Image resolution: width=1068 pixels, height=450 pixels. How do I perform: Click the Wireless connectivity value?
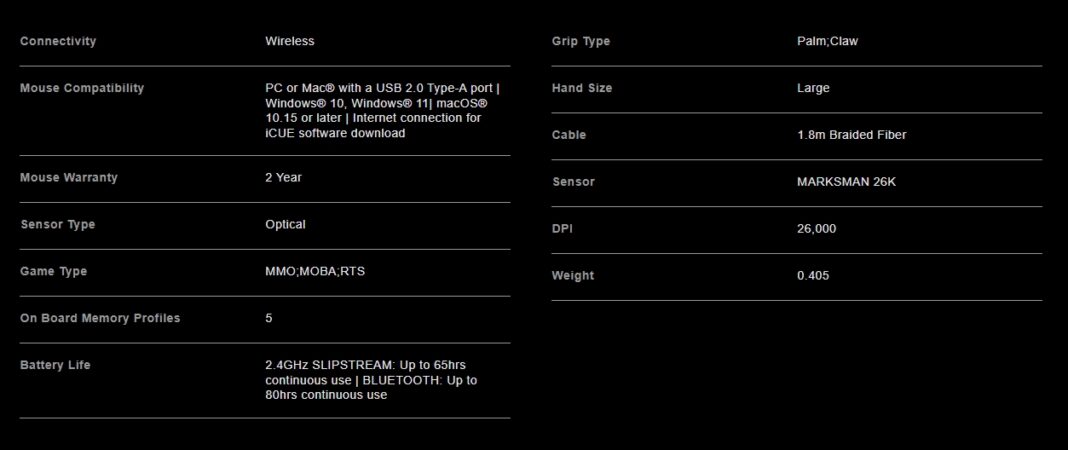click(x=290, y=41)
